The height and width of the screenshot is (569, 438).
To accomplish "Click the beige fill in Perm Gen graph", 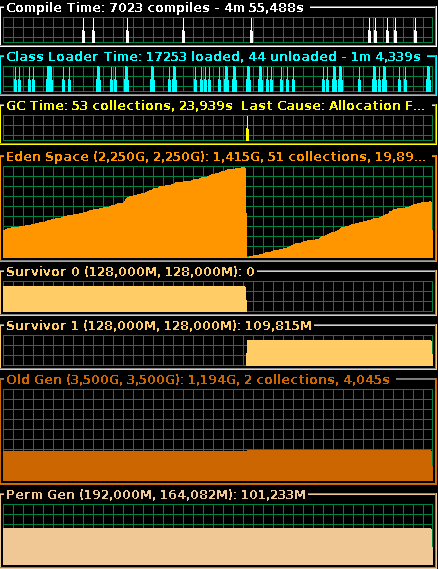I will [x=218, y=547].
